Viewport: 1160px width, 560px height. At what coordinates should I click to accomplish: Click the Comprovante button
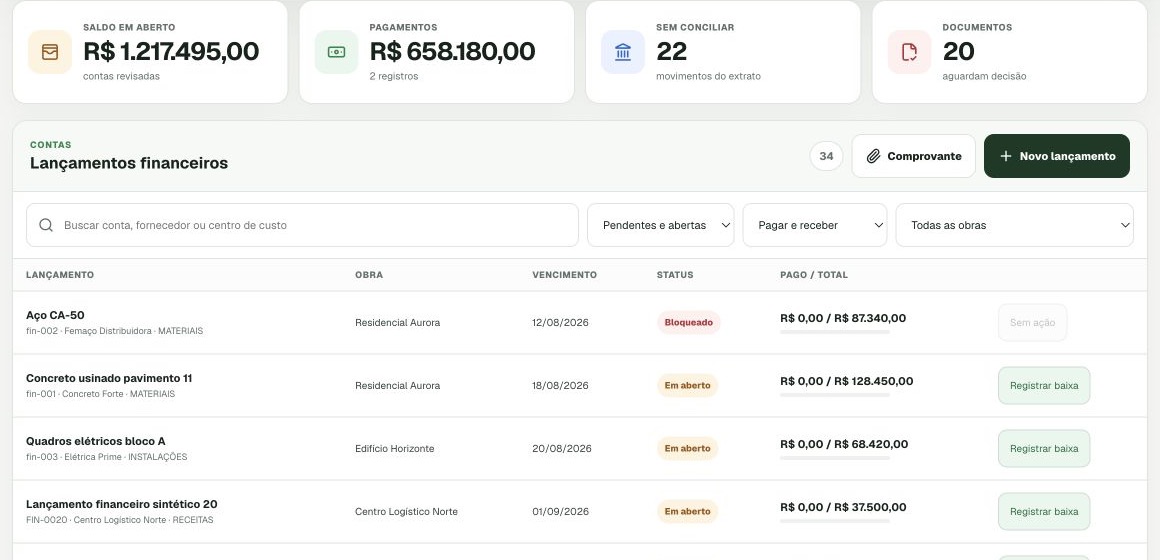pos(914,156)
